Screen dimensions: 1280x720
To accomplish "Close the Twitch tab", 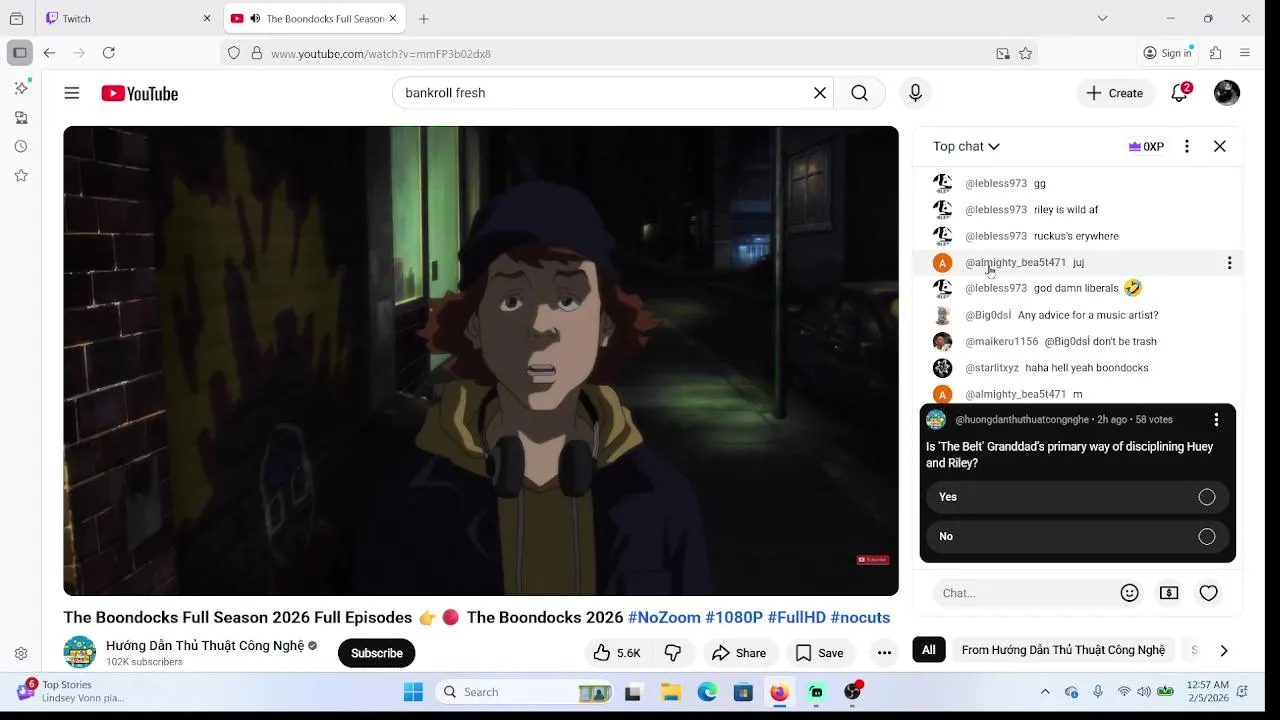I will click(207, 18).
